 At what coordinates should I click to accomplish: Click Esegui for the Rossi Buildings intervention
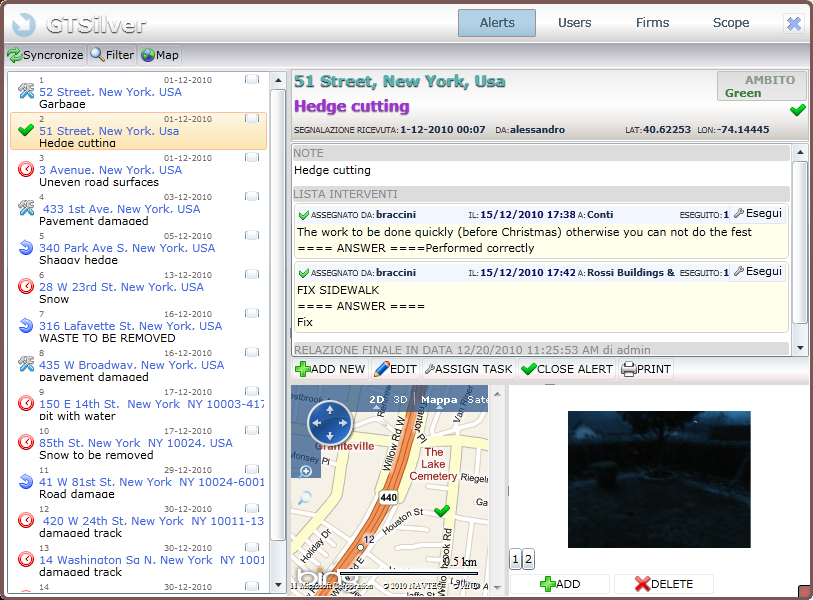[x=758, y=272]
